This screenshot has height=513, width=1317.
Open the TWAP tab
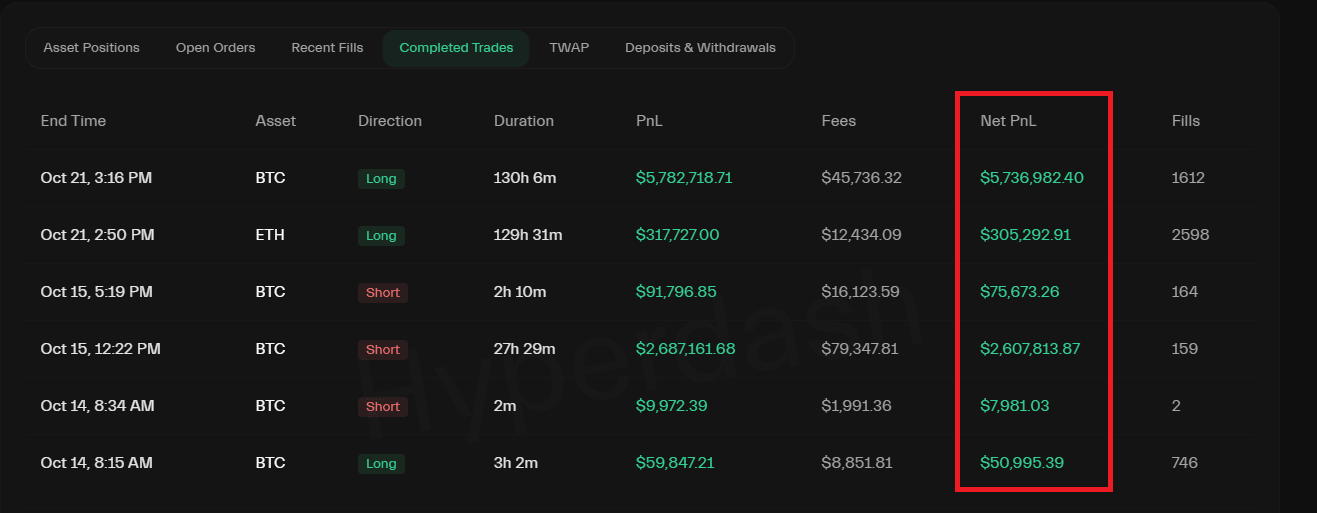point(569,48)
